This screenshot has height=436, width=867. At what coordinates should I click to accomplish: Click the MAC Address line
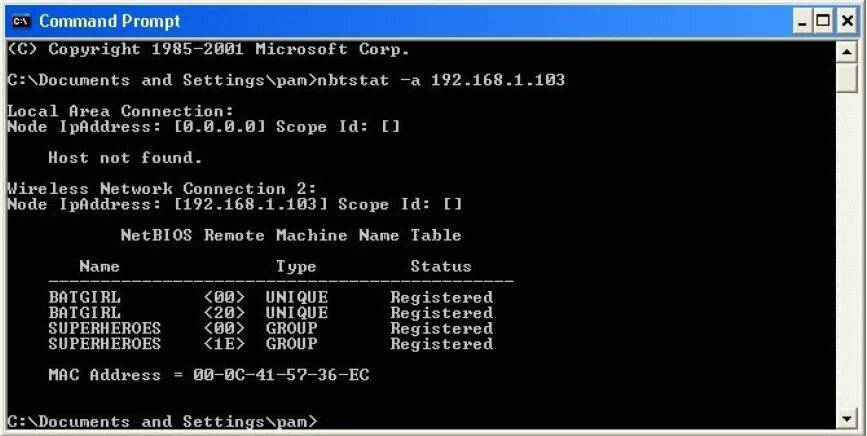coord(209,375)
